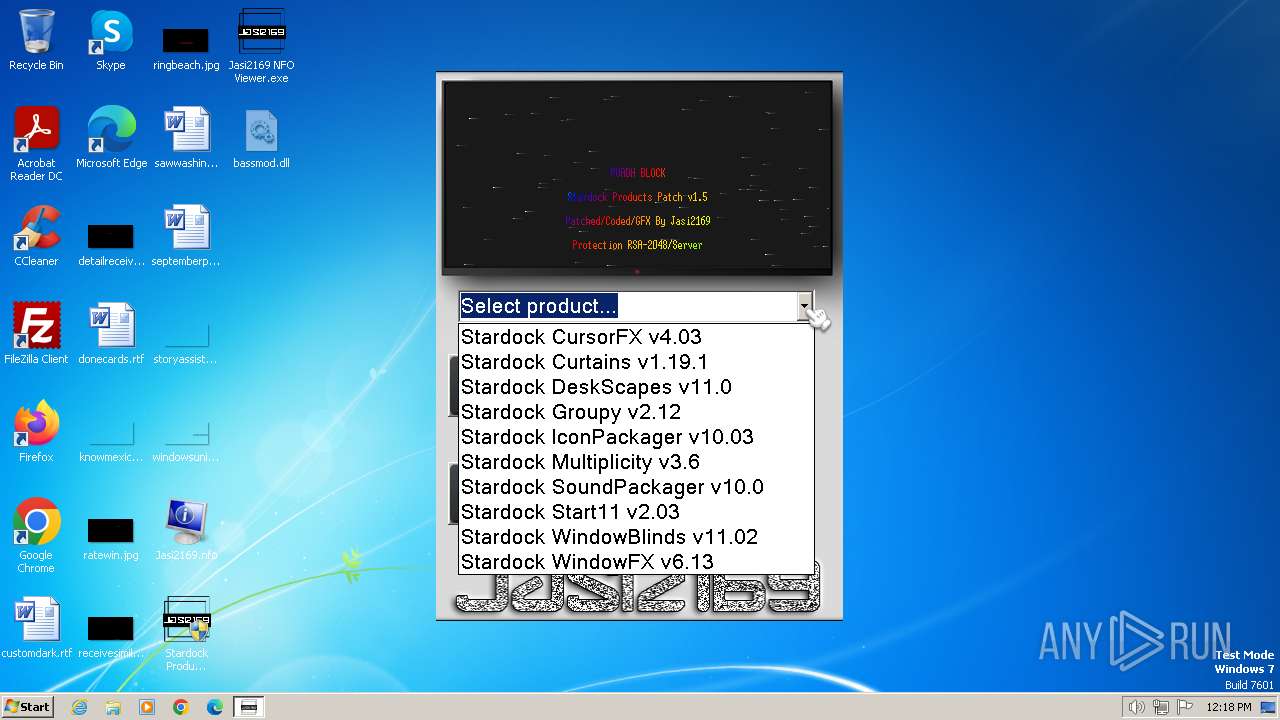Open FileZilla Client shortcut

(36, 335)
